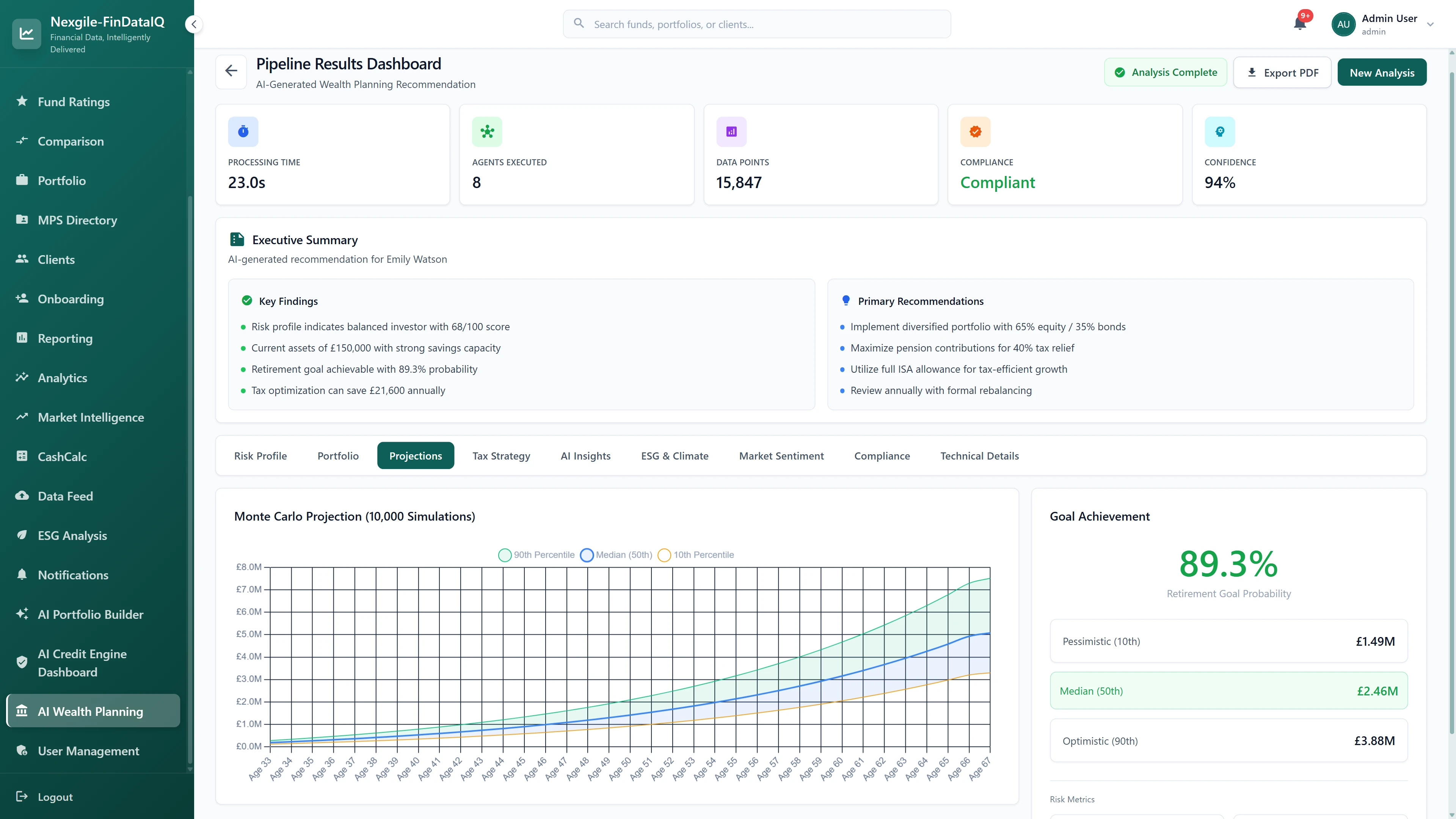
Task: Open the CashCalc calculator icon
Action: point(23,457)
